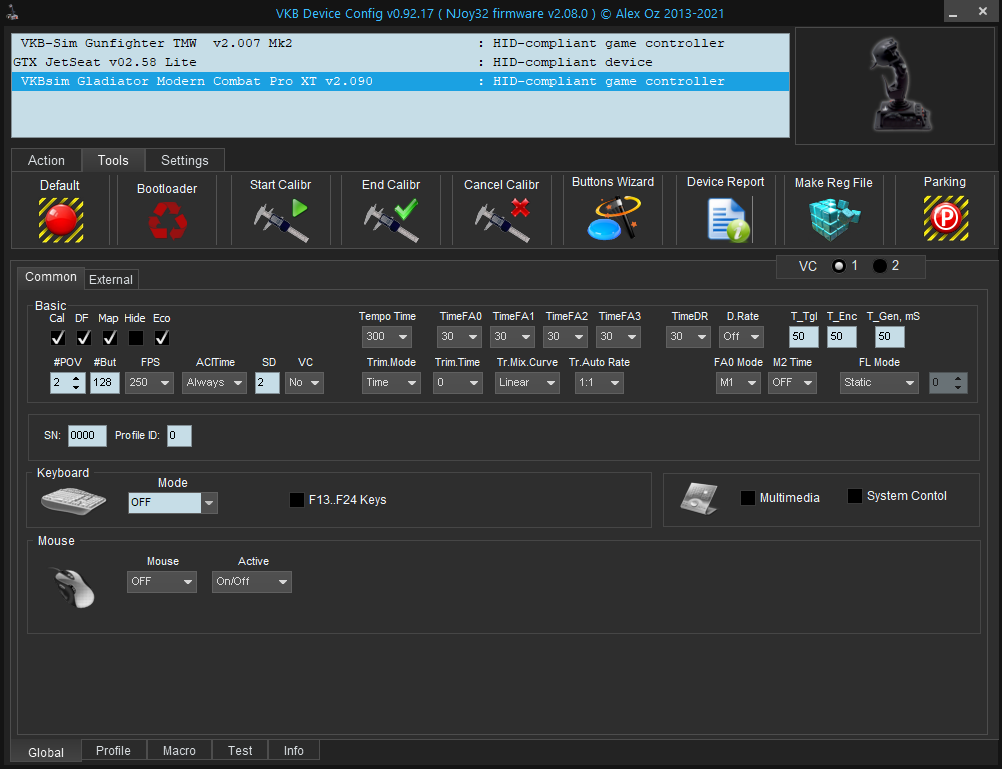Switch to the Action tab
The width and height of the screenshot is (1002, 769).
[x=46, y=160]
